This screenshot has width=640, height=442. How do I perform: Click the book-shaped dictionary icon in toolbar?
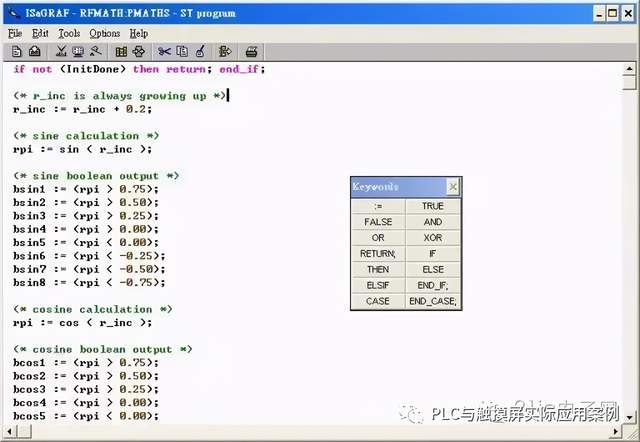121,51
